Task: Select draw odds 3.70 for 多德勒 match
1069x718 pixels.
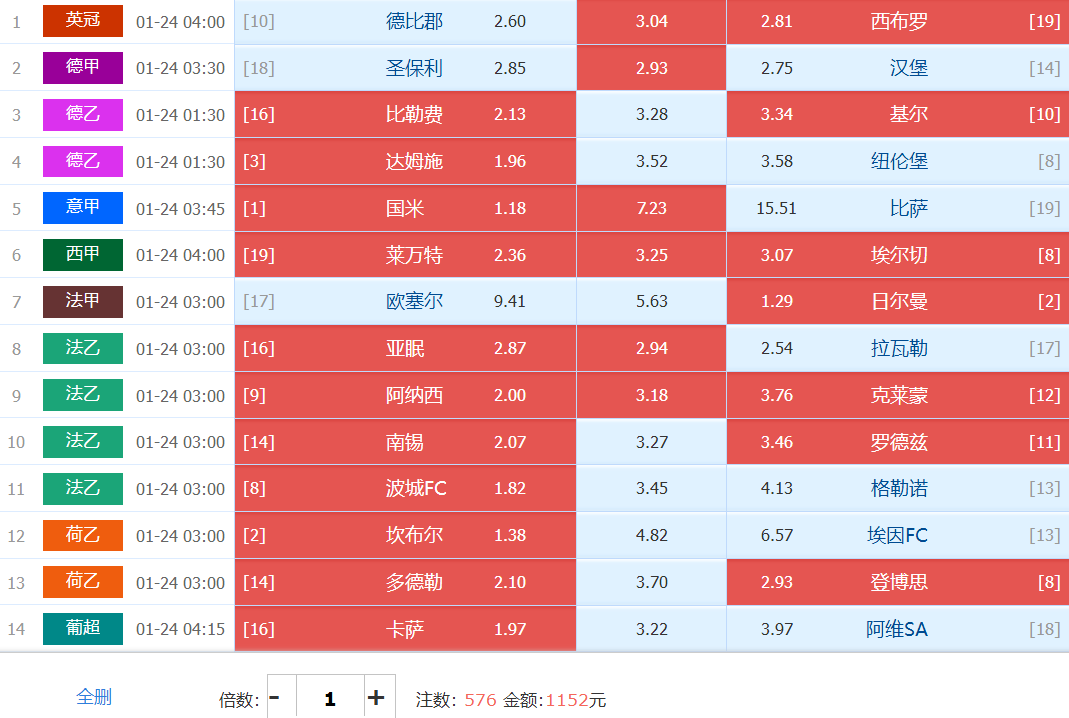Action: point(651,582)
